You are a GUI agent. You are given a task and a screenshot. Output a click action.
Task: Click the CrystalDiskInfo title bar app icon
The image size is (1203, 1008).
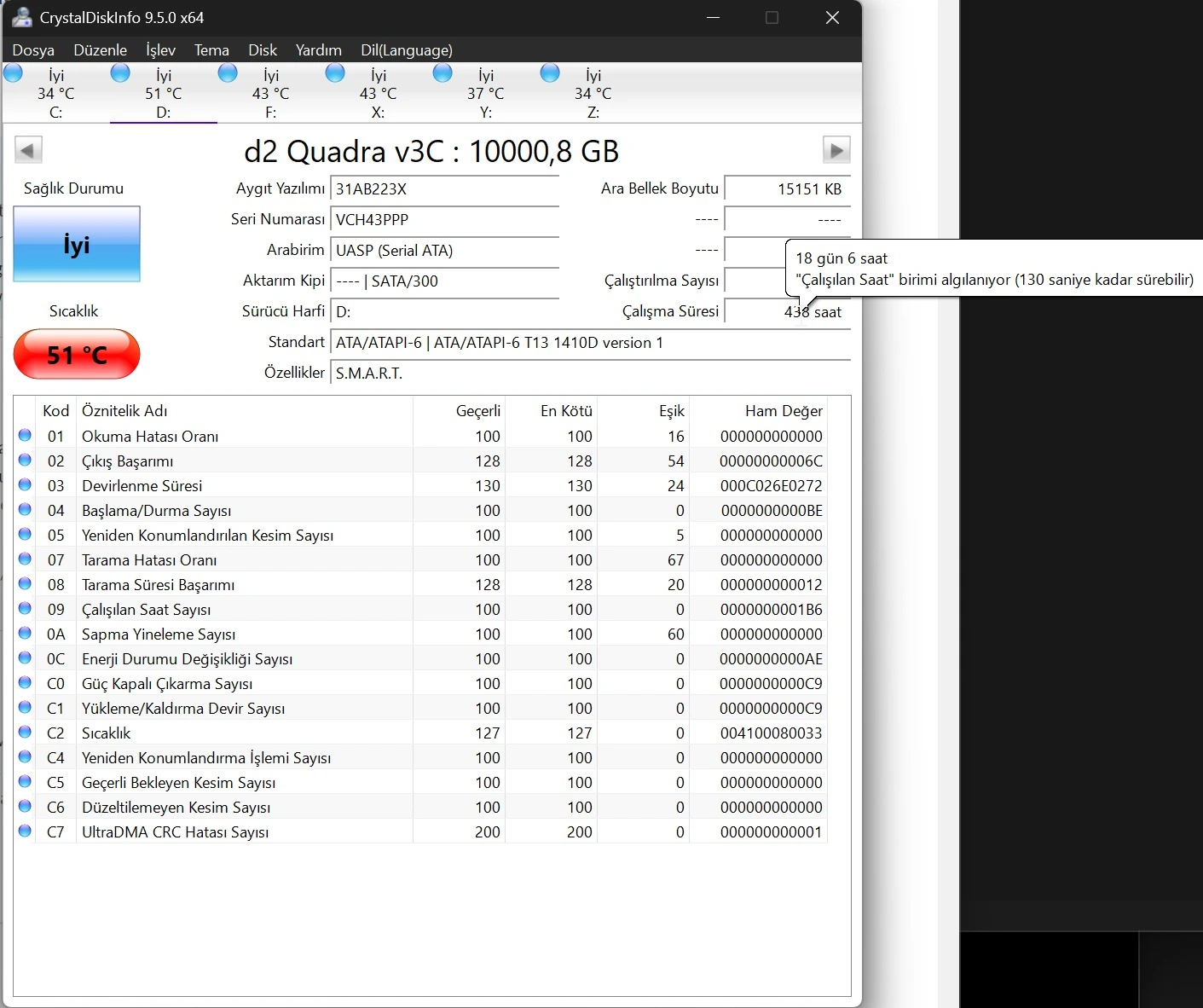(21, 17)
